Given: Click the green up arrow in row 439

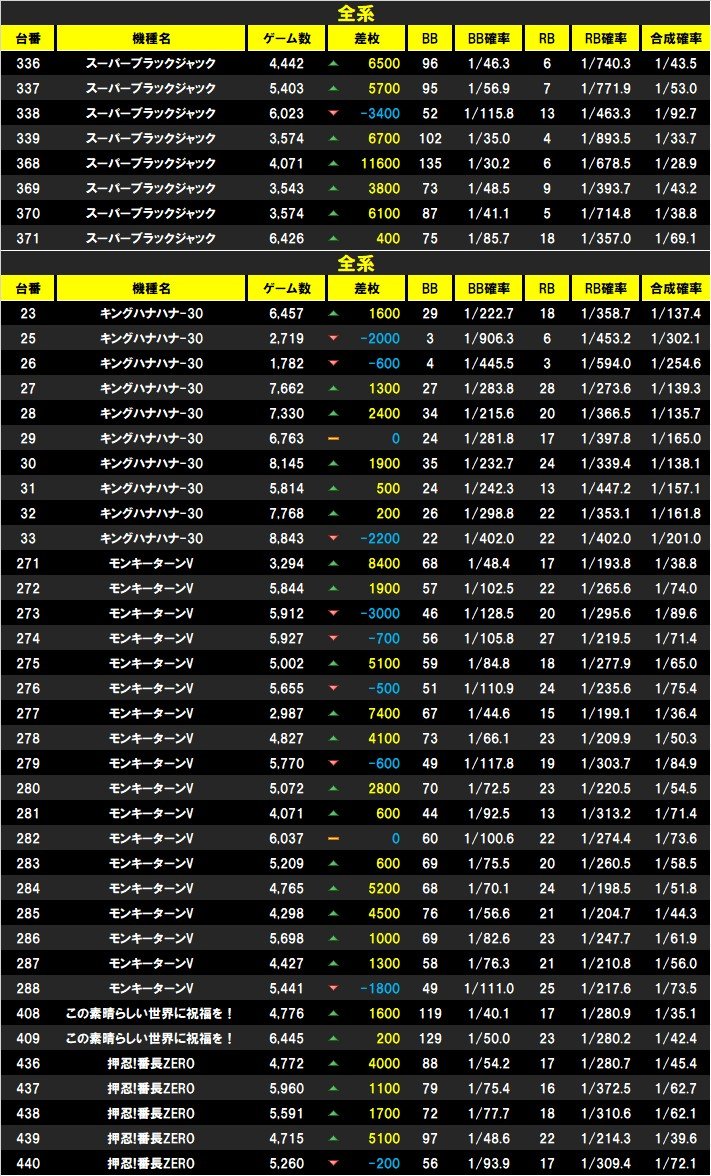Looking at the screenshot, I should coord(334,1138).
